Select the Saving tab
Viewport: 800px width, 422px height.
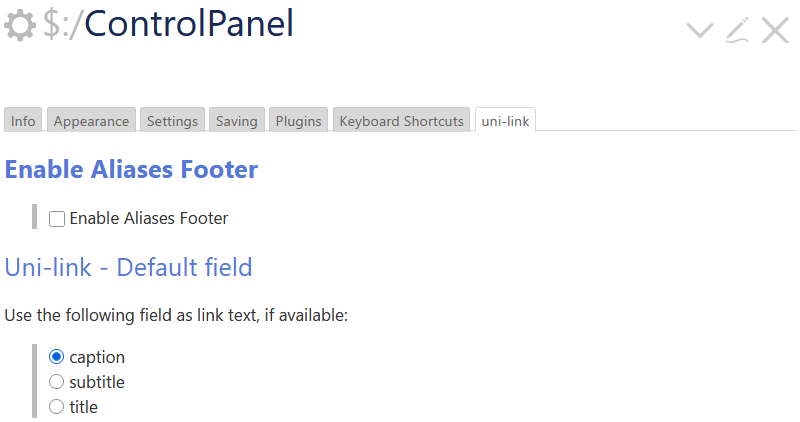click(x=237, y=121)
